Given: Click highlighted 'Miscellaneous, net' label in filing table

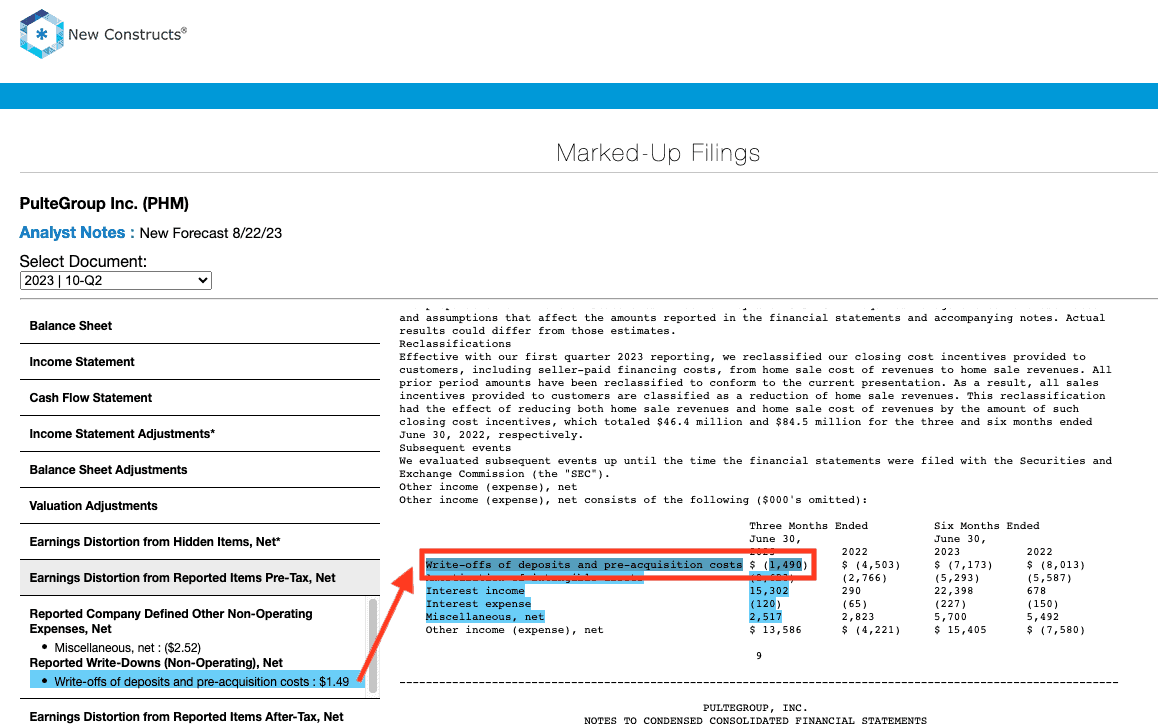Looking at the screenshot, I should [484, 617].
